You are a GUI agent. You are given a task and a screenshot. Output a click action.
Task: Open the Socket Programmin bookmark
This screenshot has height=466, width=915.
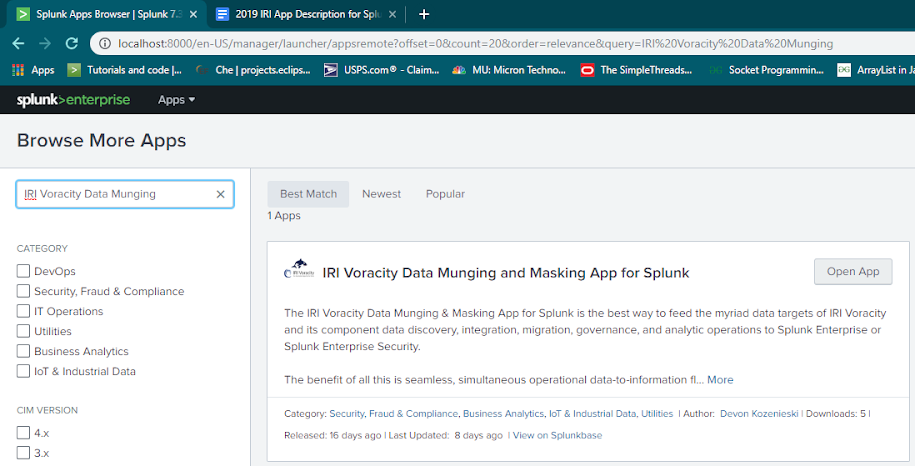[x=766, y=70]
